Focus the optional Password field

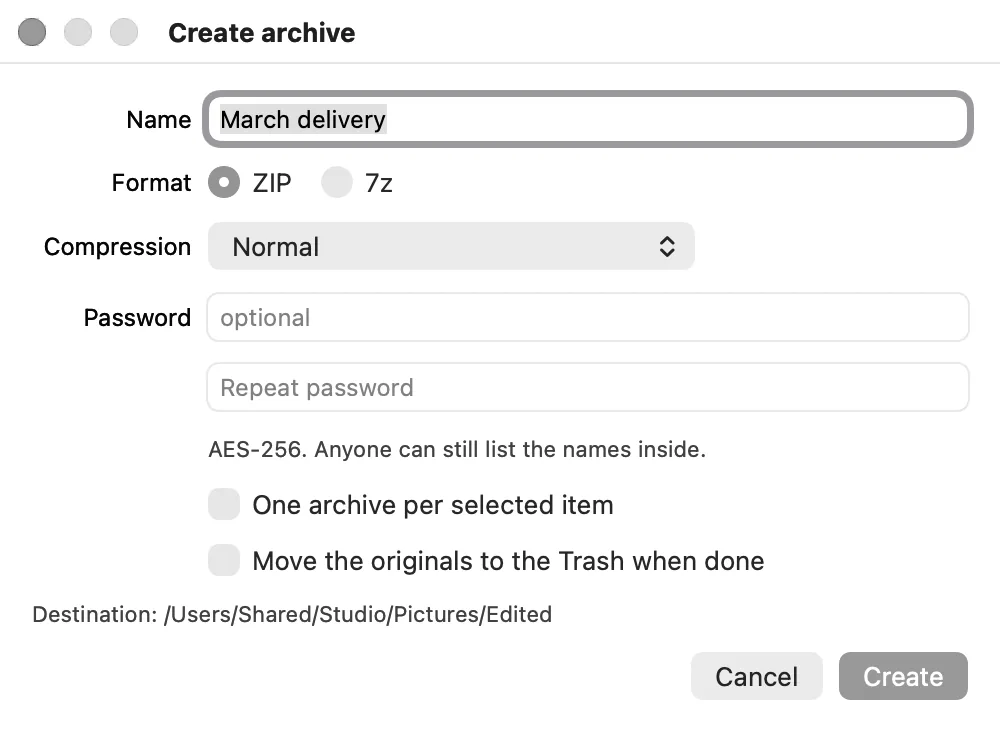(587, 317)
